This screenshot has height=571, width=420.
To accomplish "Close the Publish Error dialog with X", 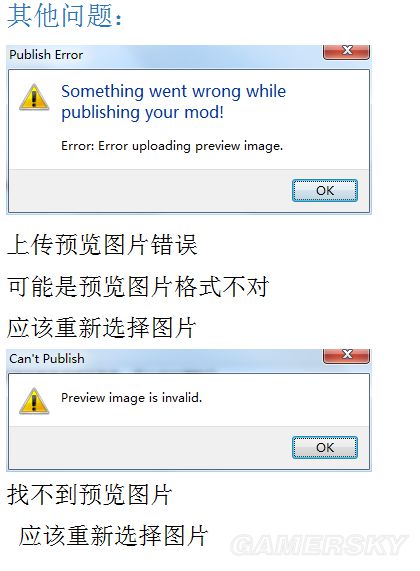I will pos(346,51).
